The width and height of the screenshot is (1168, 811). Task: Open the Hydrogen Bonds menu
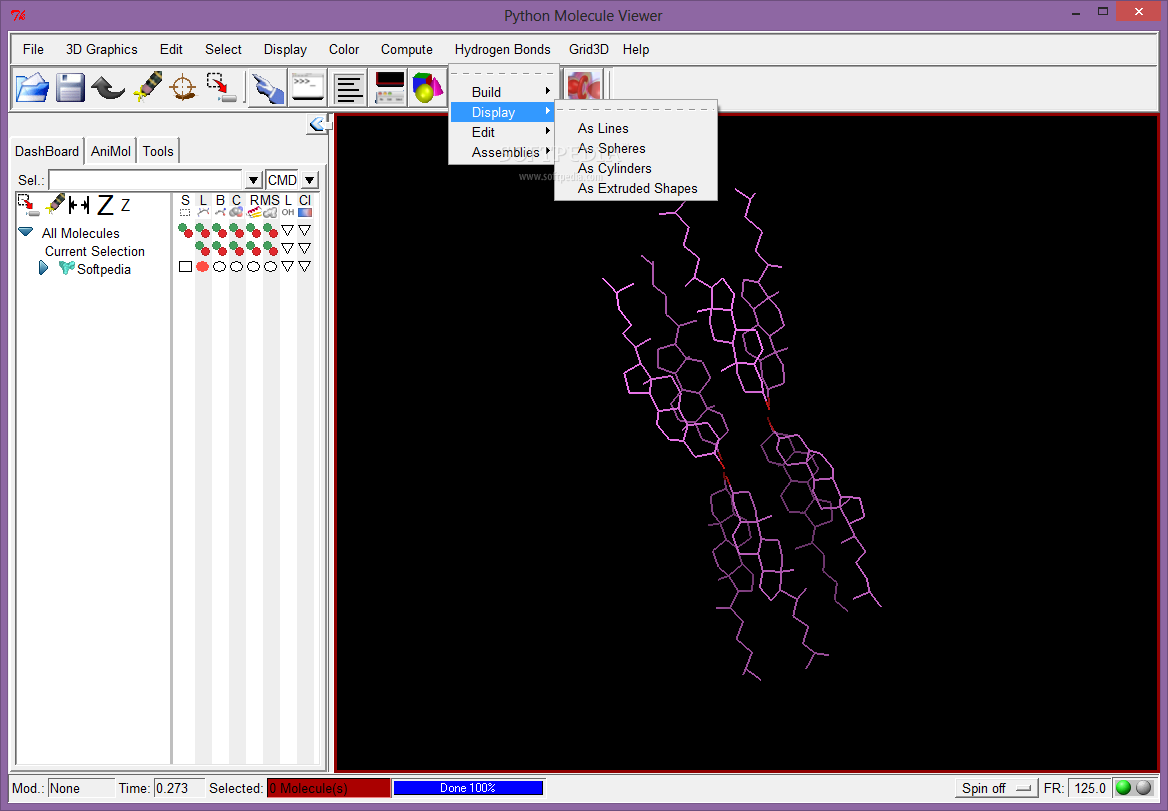pos(503,49)
